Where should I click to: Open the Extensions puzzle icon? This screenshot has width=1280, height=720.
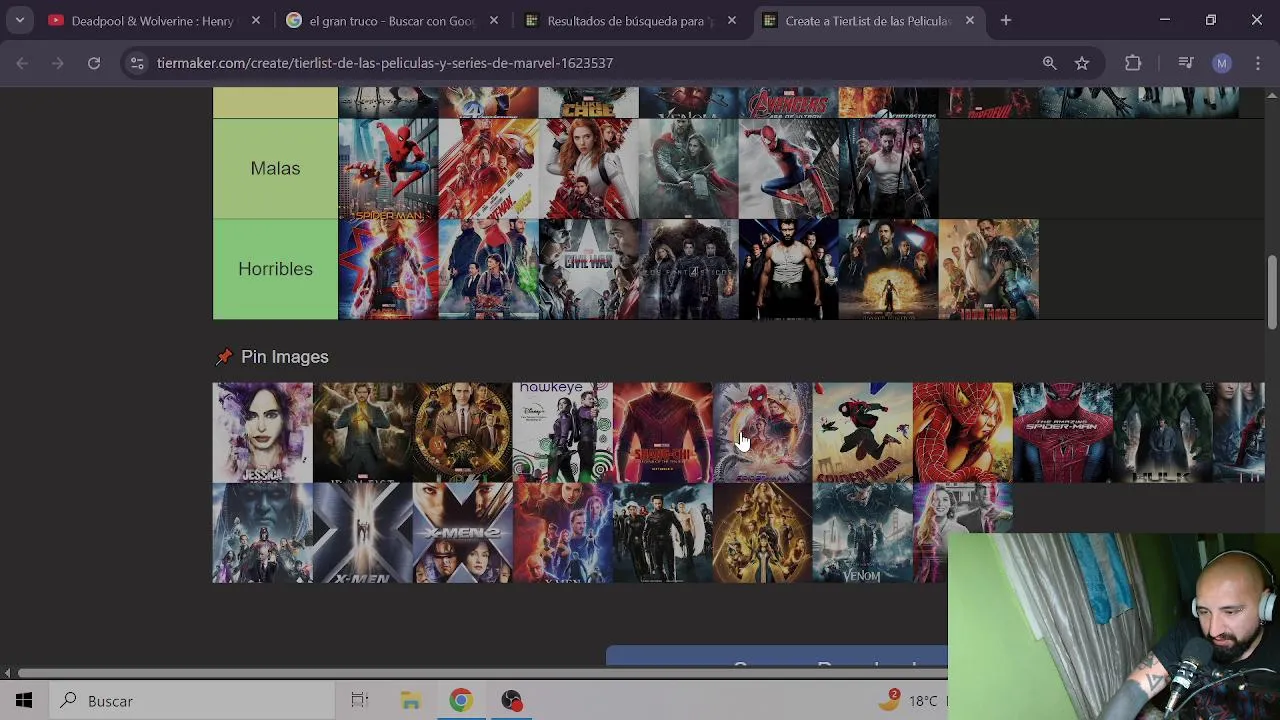pos(1133,63)
